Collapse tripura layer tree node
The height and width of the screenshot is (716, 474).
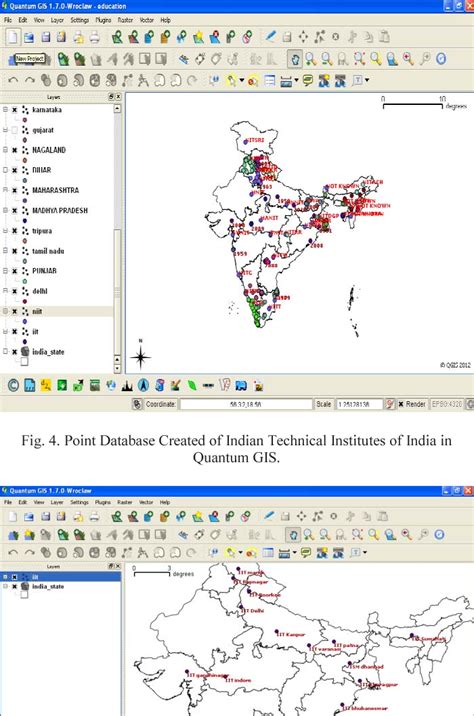pos(5,231)
